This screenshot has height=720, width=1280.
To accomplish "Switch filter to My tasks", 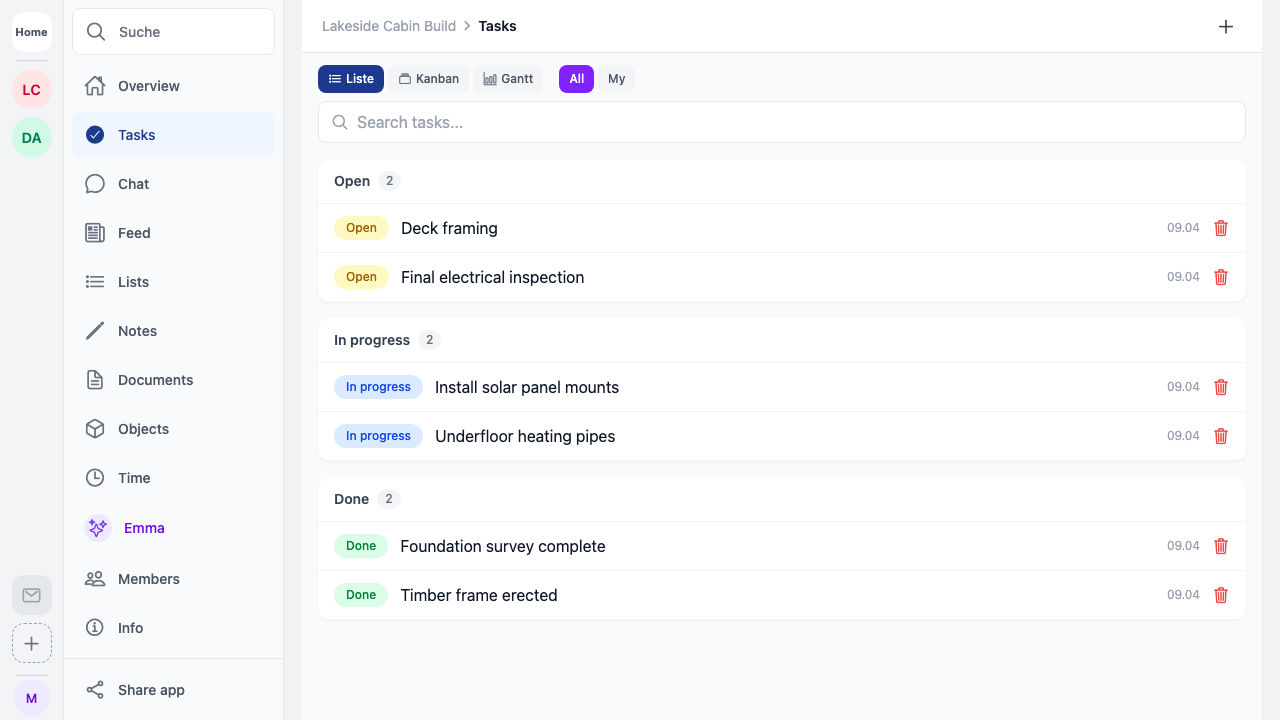I will [x=616, y=79].
